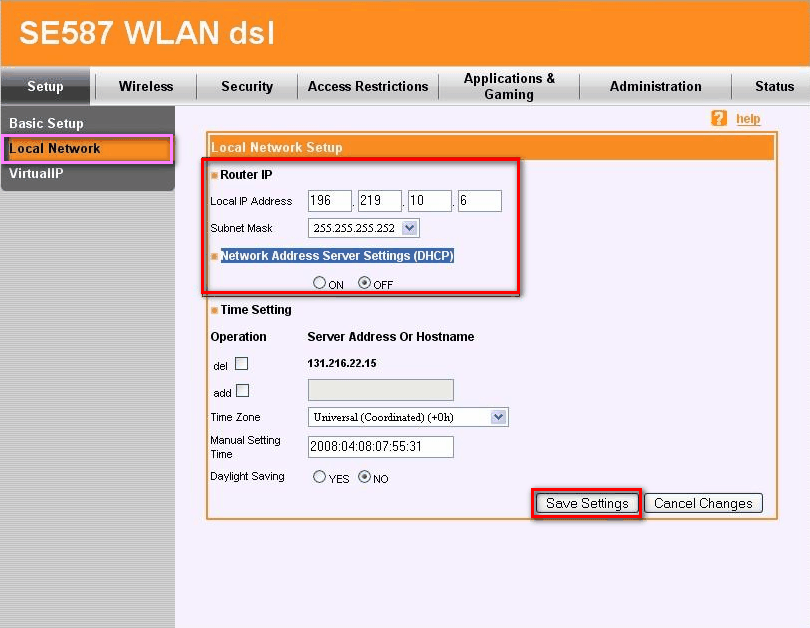Click the orange help question mark icon
Viewport: 810px width, 628px height.
tap(719, 118)
